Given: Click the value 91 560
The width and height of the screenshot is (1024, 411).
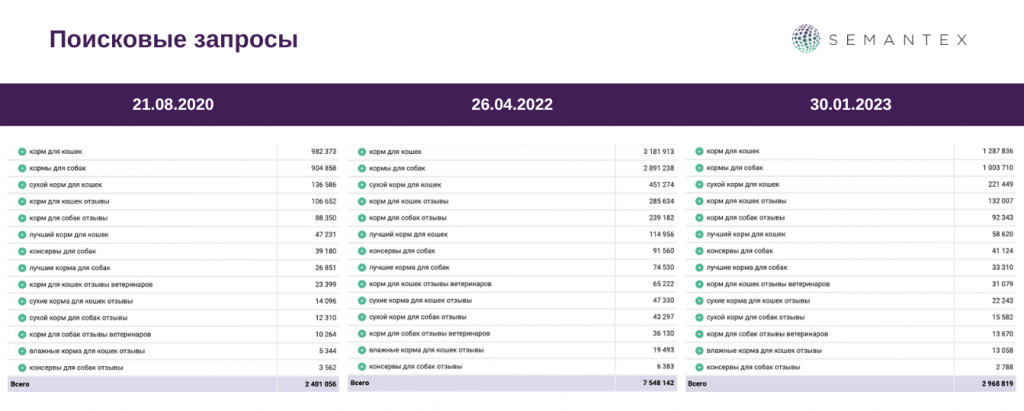Looking at the screenshot, I should (x=664, y=251).
